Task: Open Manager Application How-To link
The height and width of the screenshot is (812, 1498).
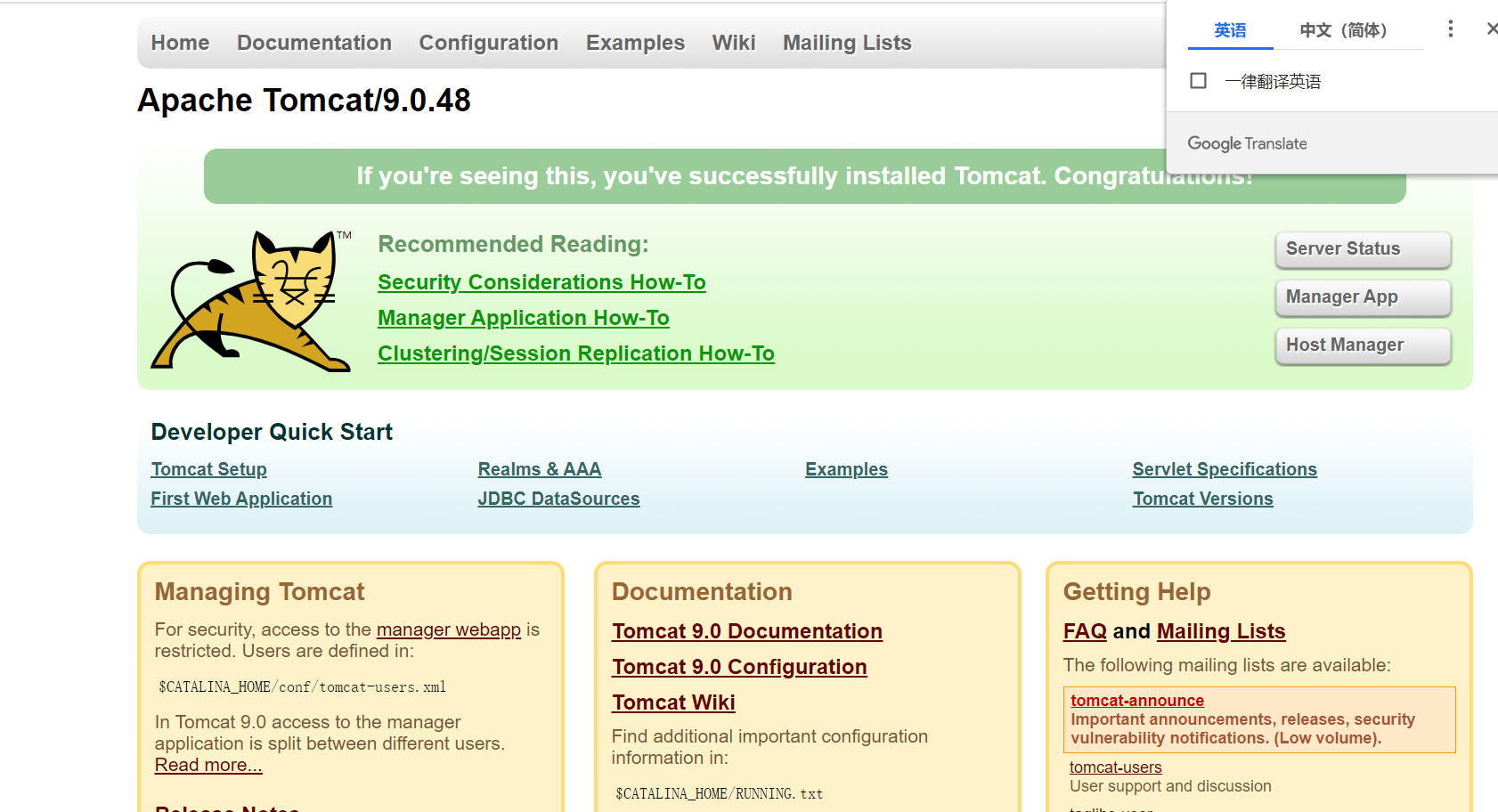Action: click(x=524, y=318)
